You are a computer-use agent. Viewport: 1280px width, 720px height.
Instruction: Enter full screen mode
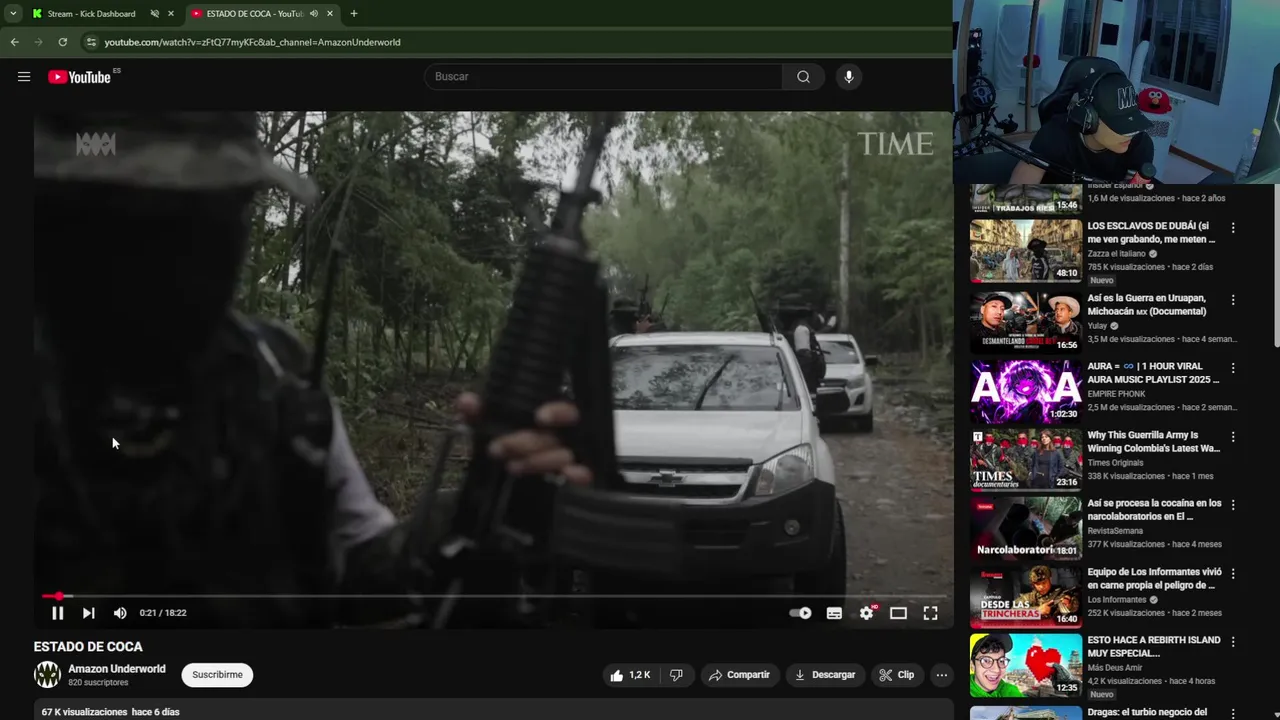pos(930,613)
